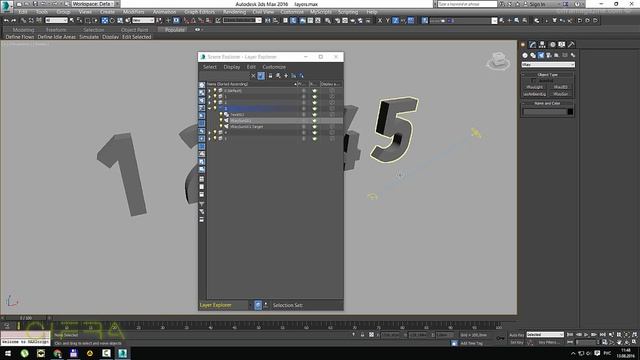Image resolution: width=640 pixels, height=360 pixels.
Task: Toggle Display as Box for 0 (default) layer
Action: 331,91
